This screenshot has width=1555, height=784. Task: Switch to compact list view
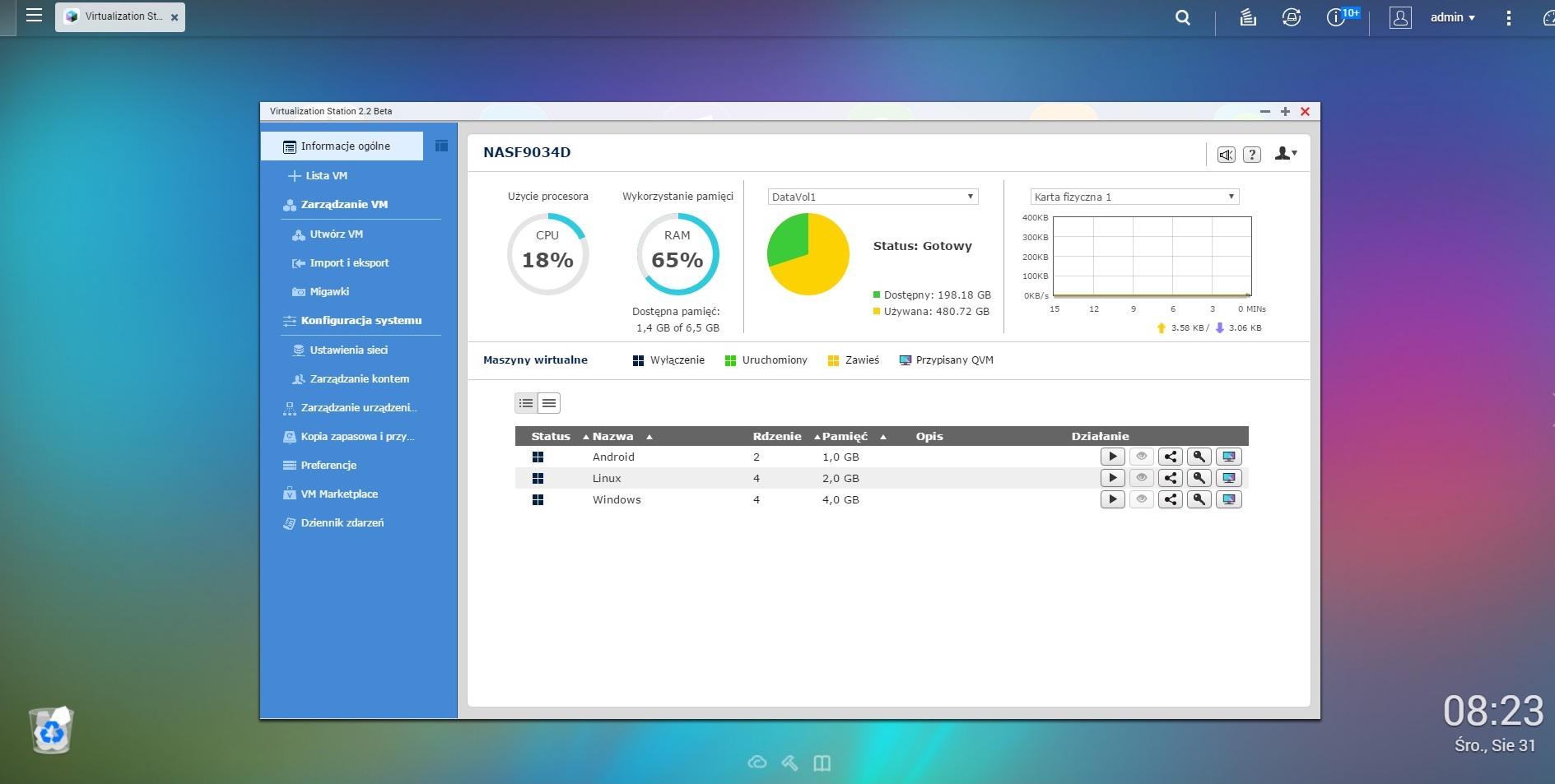coord(549,403)
